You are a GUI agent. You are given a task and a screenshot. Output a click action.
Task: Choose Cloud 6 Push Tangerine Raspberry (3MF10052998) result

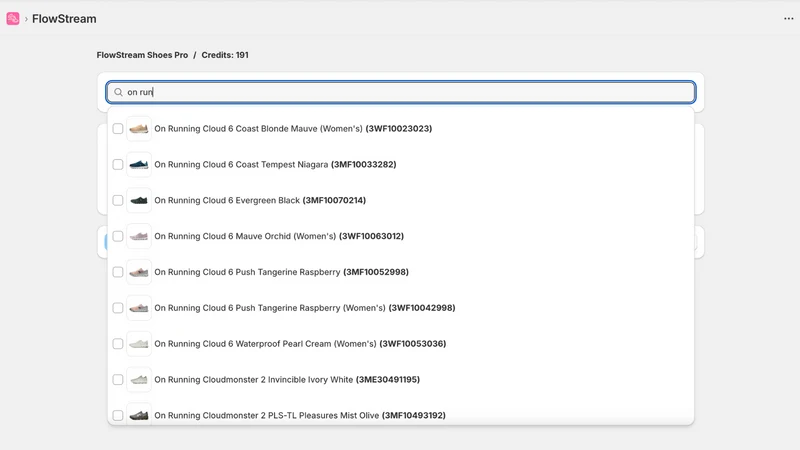[x=401, y=272]
